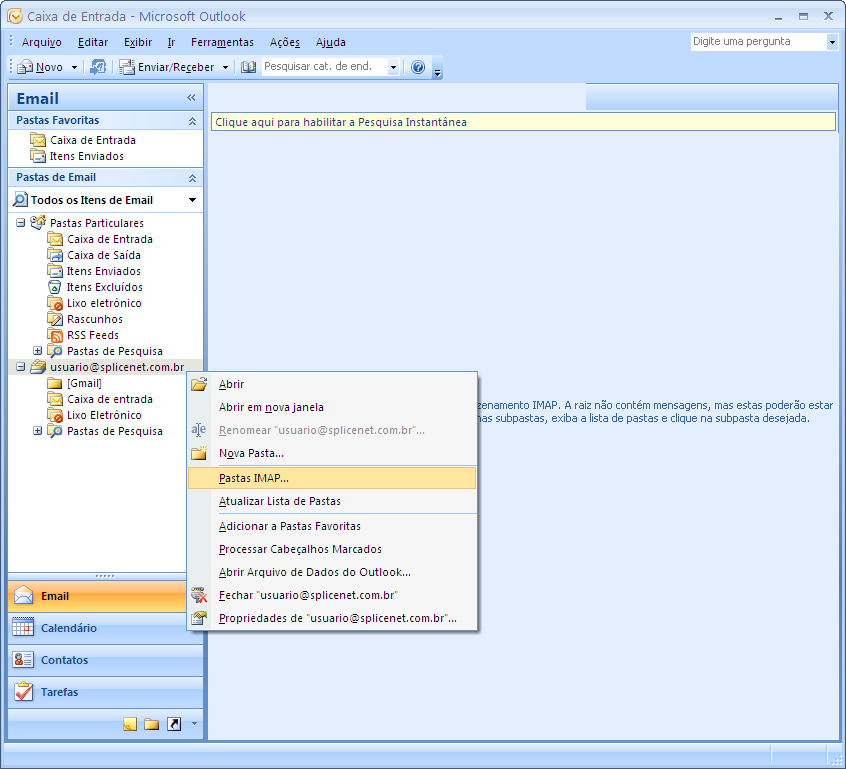Open the Shortcuts icon in the bottom bar
846x769 pixels.
174,724
